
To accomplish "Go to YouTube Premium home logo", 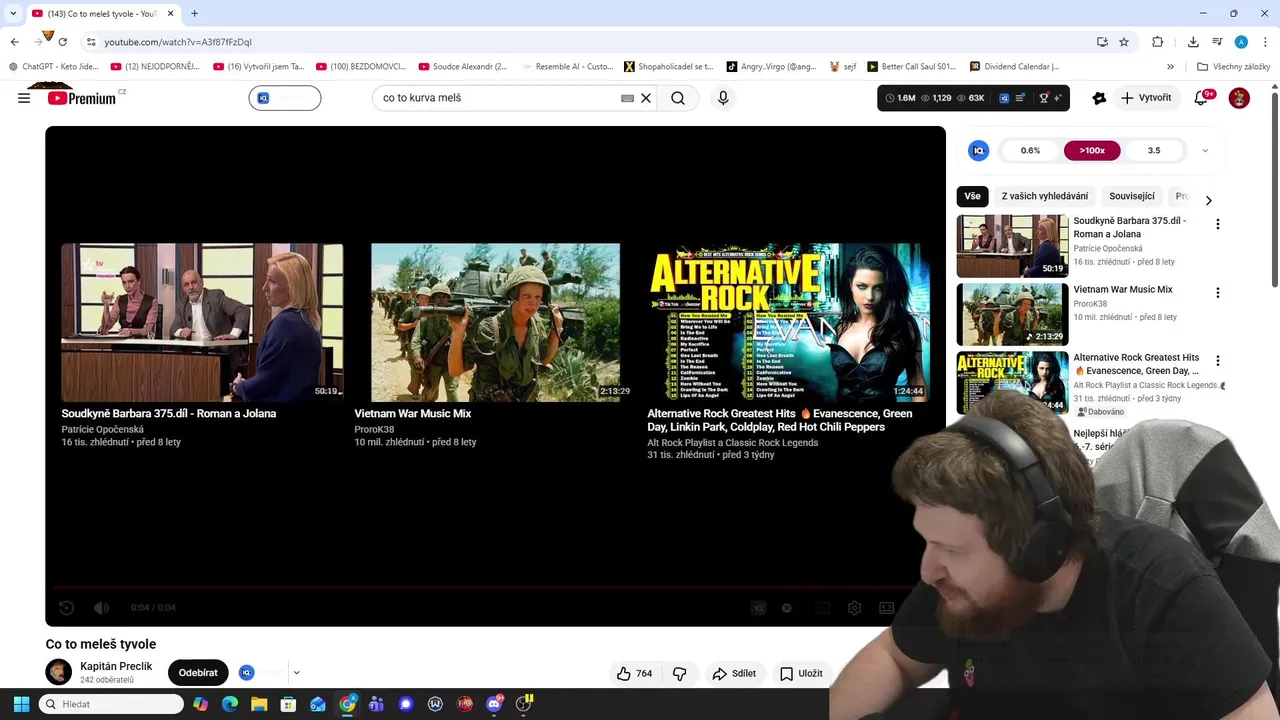I will (83, 98).
